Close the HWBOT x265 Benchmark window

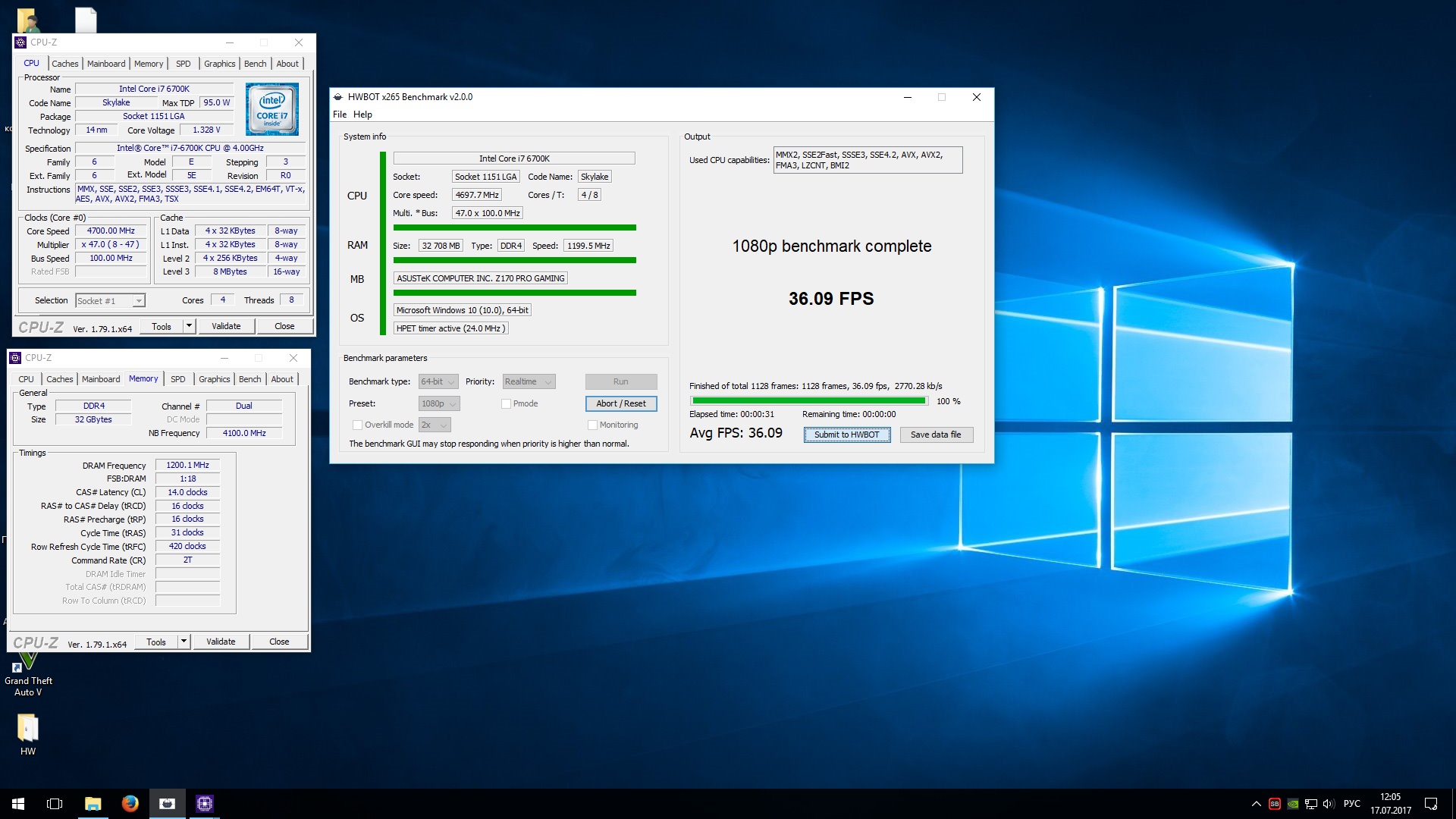click(977, 97)
